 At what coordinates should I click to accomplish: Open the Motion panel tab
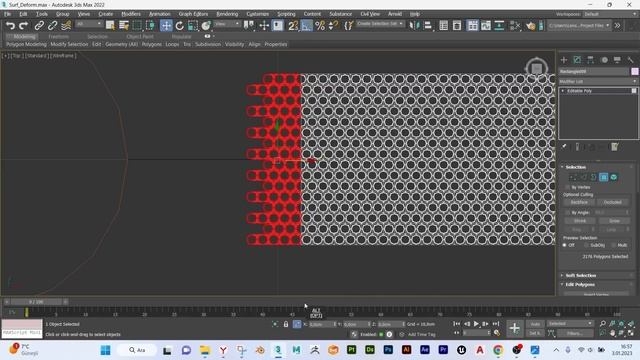604,60
